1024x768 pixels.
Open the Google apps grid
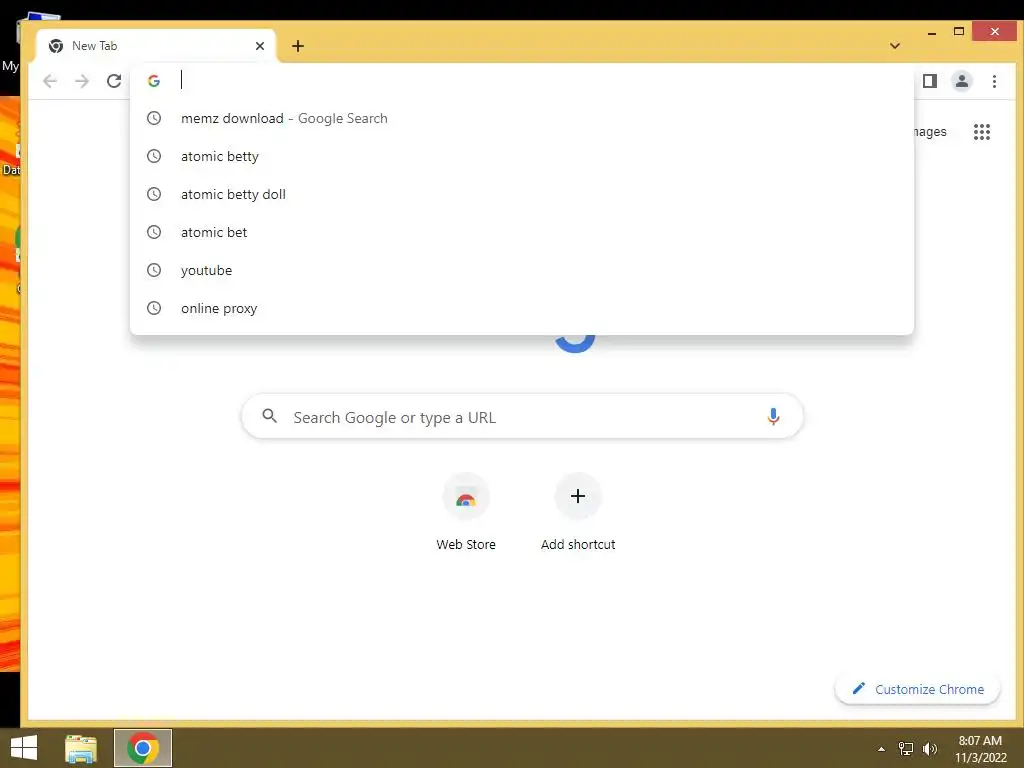[982, 132]
